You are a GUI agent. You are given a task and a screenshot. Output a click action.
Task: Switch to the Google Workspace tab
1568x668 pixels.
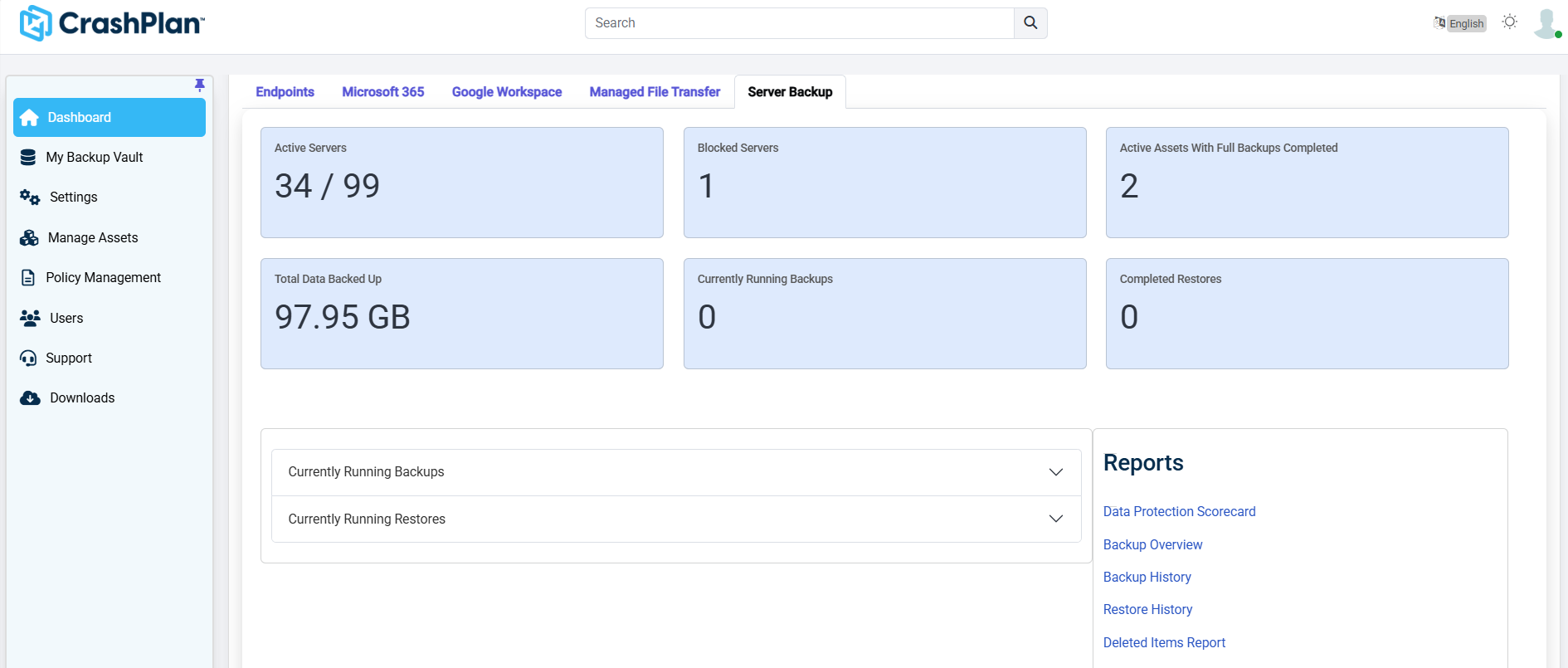tap(507, 92)
